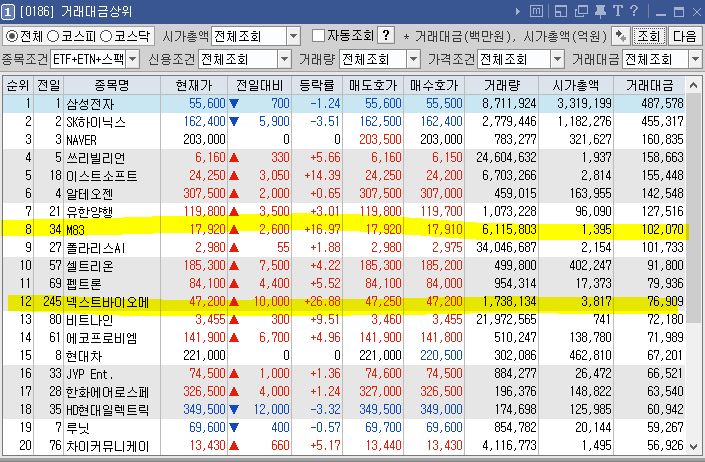Click the window number 1 icon in title bar
705x462 pixels.
(8, 11)
